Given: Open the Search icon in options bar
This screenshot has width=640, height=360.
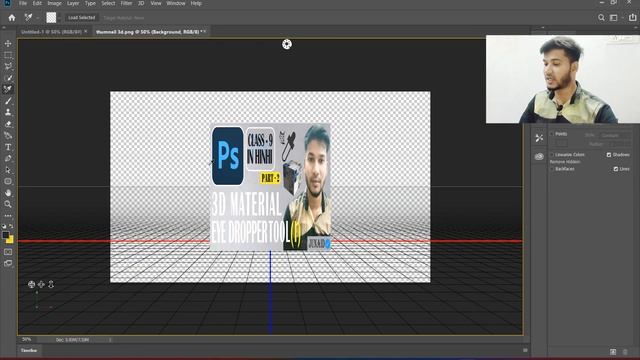Looking at the screenshot, I should coord(601,18).
